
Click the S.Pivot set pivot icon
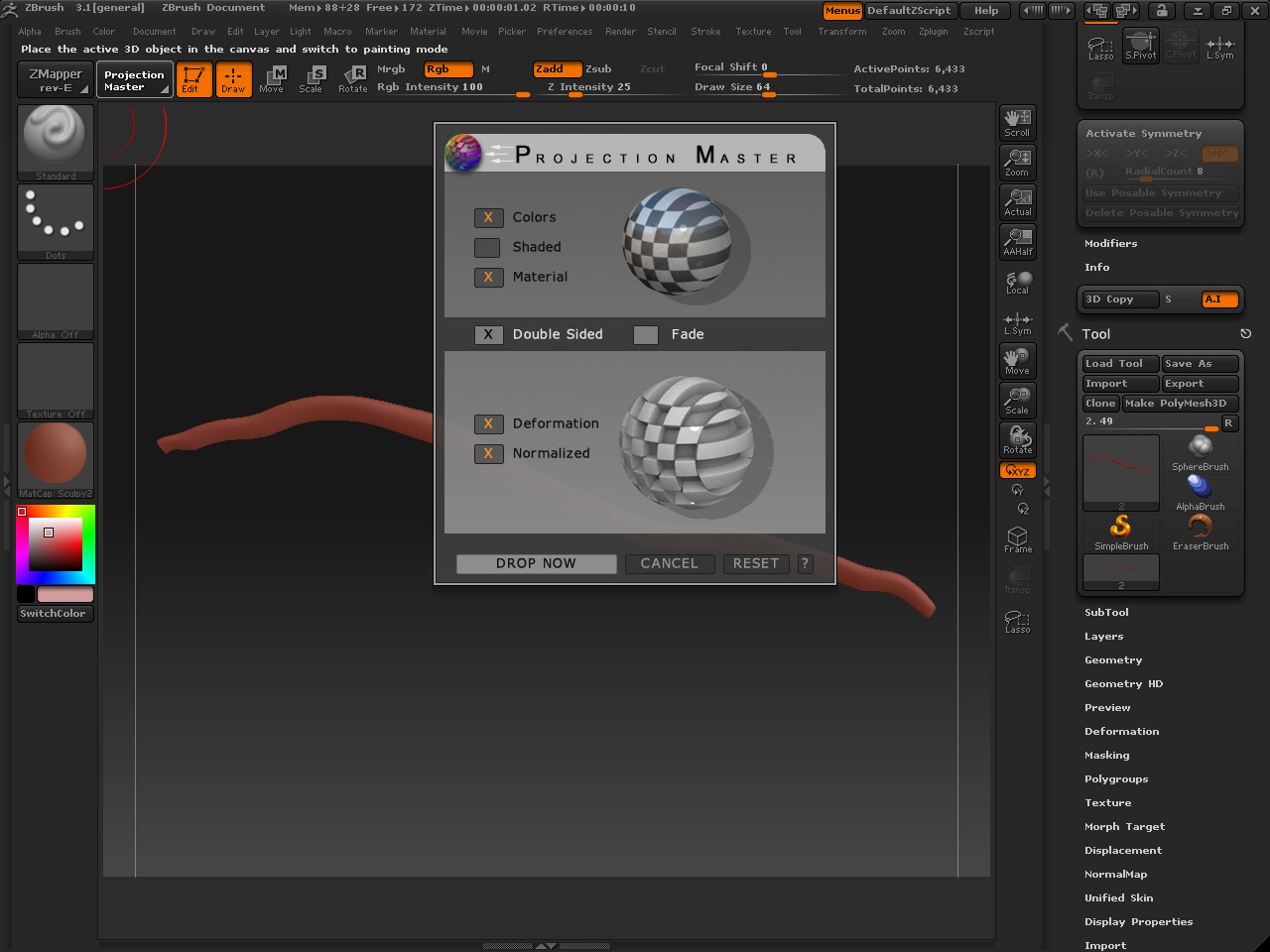[x=1141, y=45]
